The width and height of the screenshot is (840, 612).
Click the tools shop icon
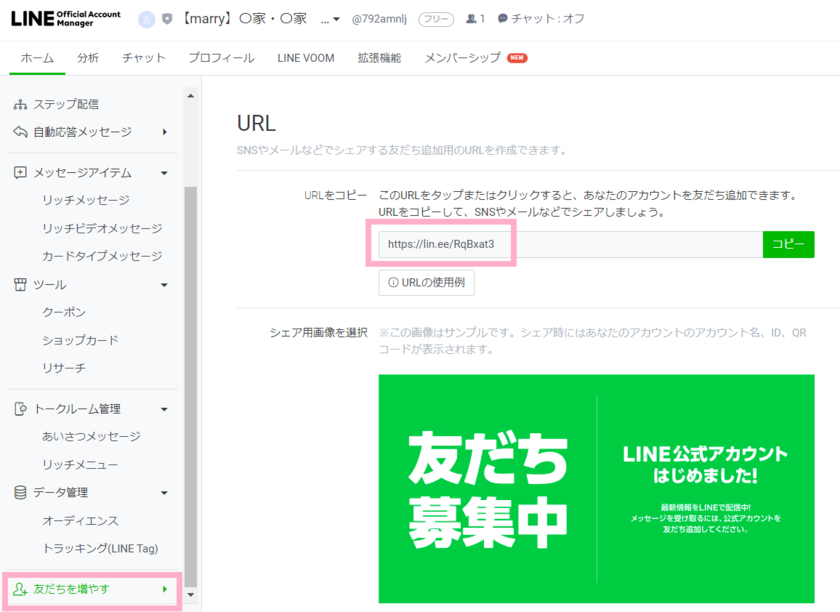click(20, 285)
